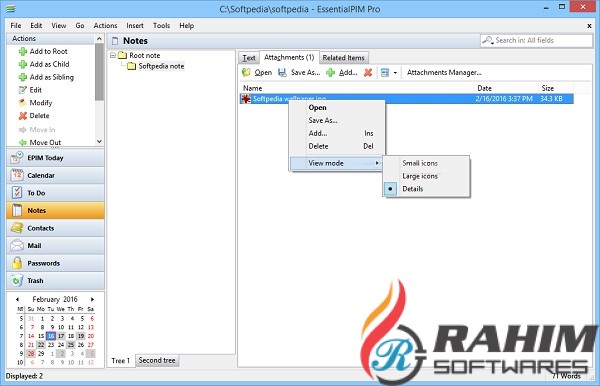Screen dimensions: 600x386
Task: Go to next month in mini calendar
Action: 92,299
